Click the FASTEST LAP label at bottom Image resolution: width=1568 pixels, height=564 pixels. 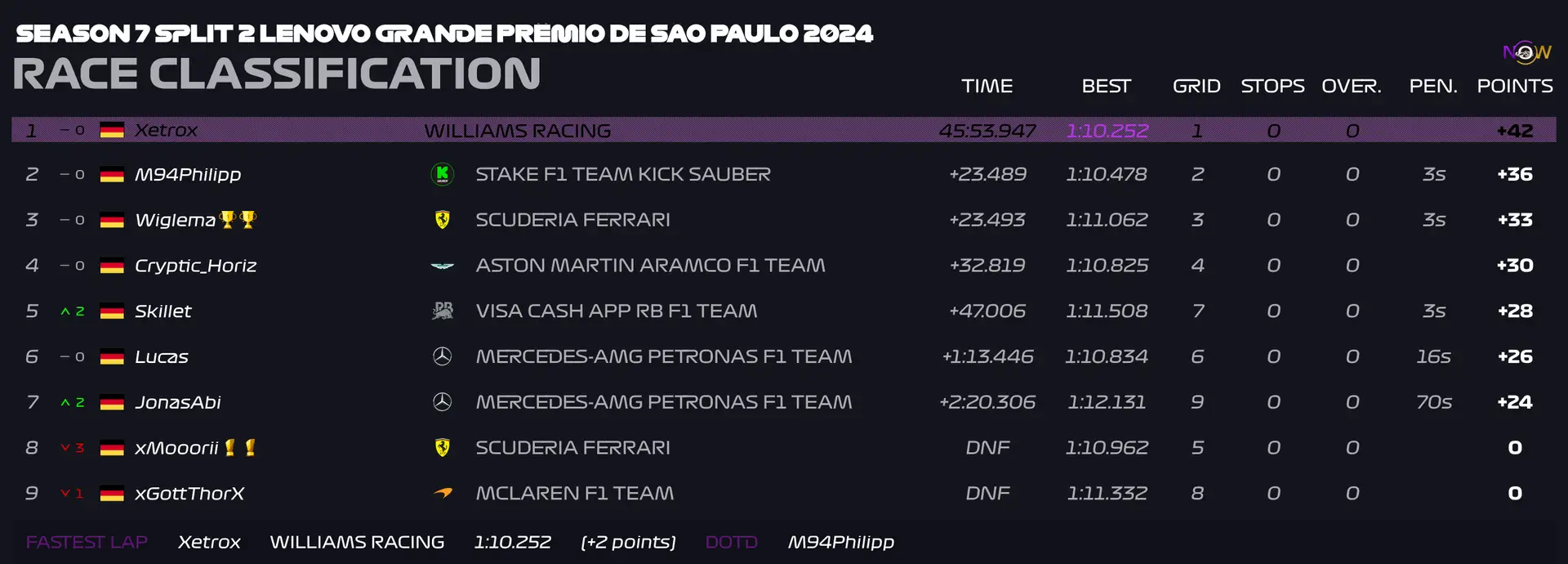87,542
